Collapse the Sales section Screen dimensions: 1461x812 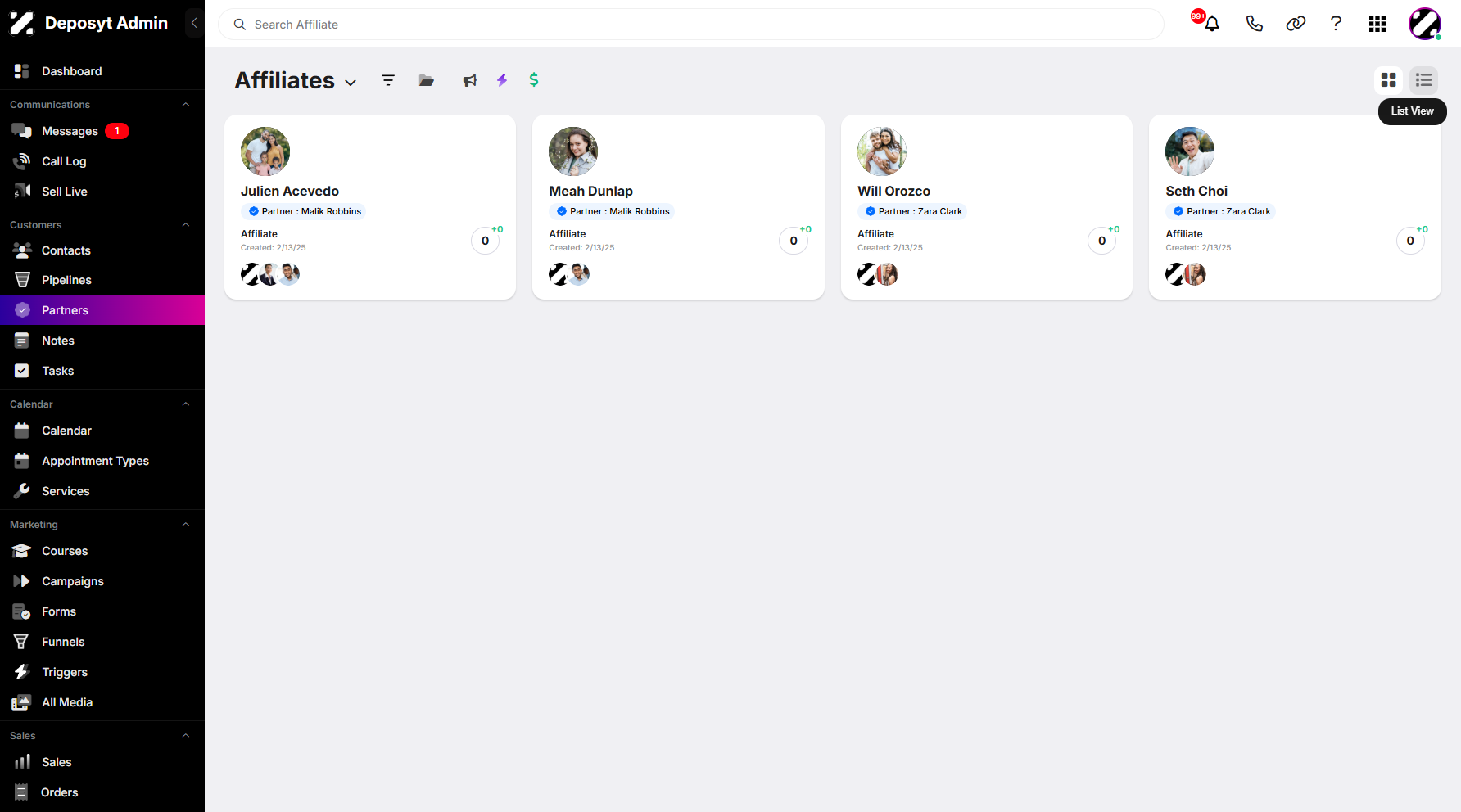[186, 736]
